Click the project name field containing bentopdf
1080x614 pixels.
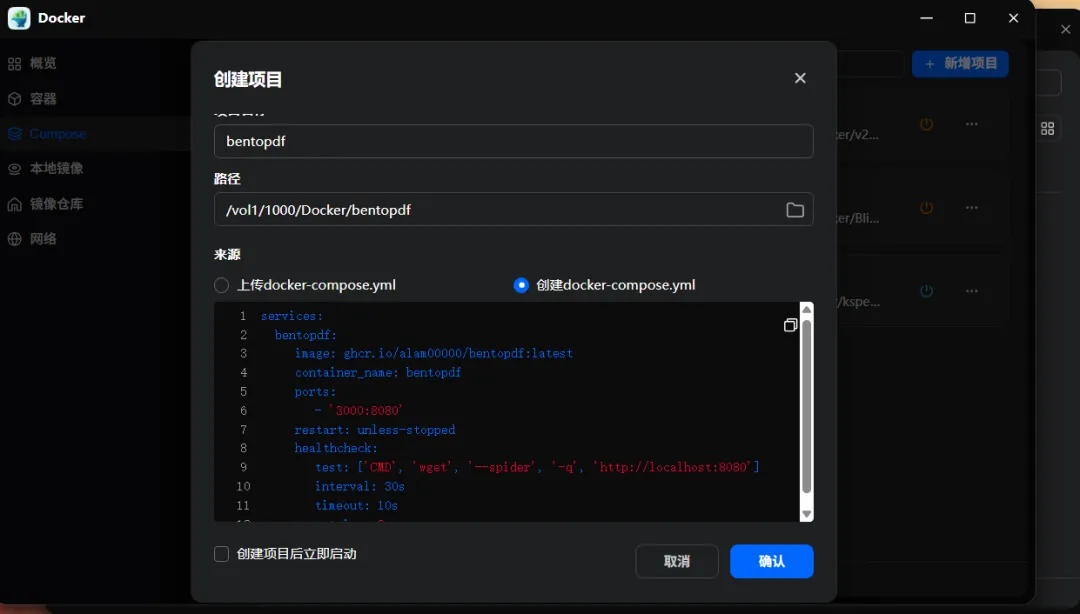click(513, 141)
